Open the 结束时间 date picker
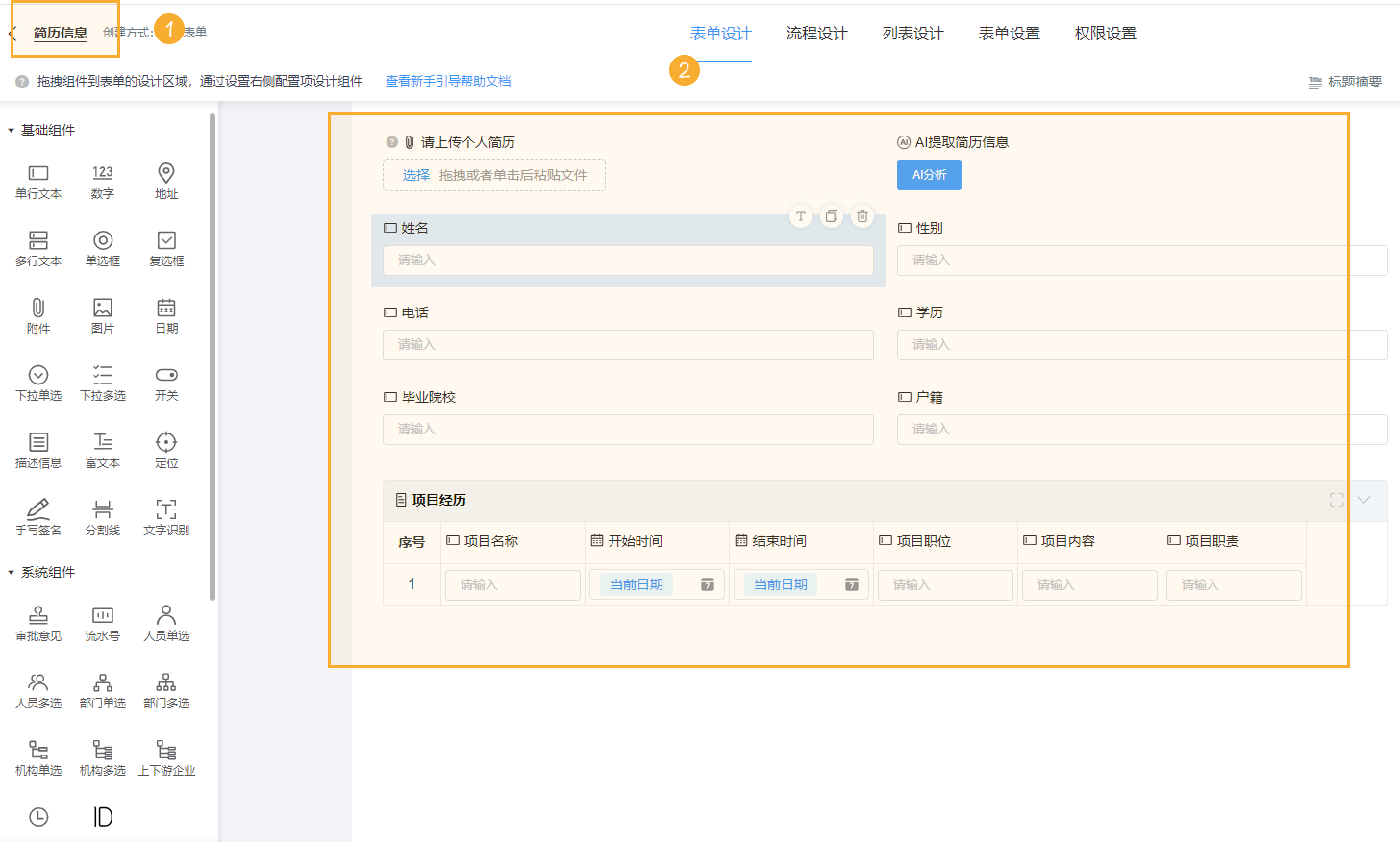The width and height of the screenshot is (1400, 842). coord(851,583)
